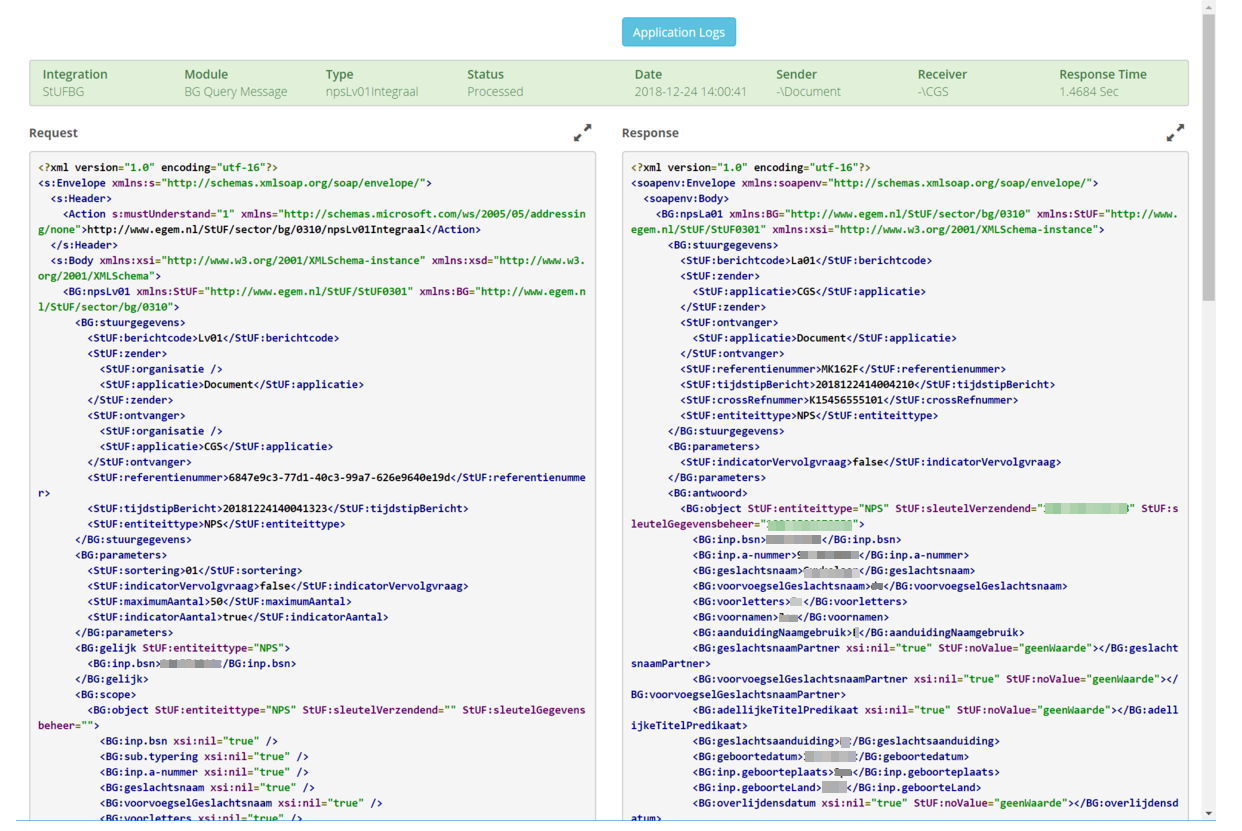
Task: Select the Date value 2018-12-24 14:00:41
Action: point(690,91)
